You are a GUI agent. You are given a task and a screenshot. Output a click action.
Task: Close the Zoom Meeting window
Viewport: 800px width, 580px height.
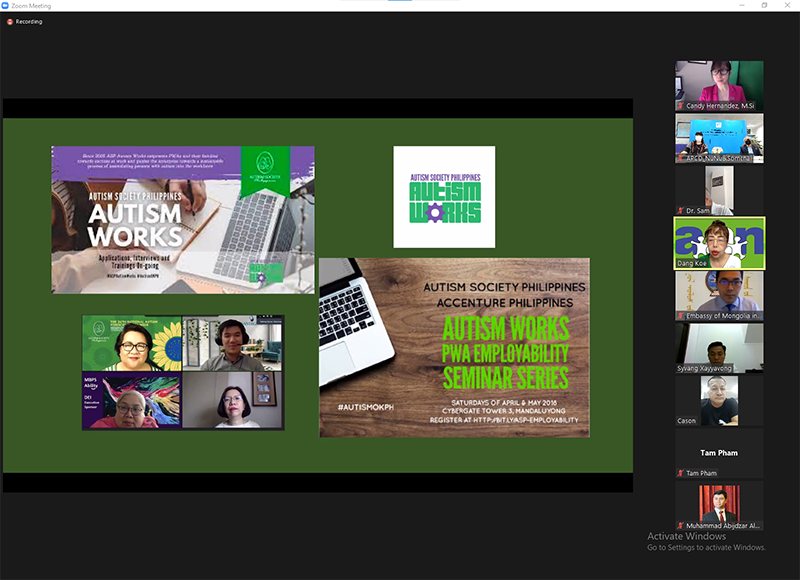[x=787, y=5]
